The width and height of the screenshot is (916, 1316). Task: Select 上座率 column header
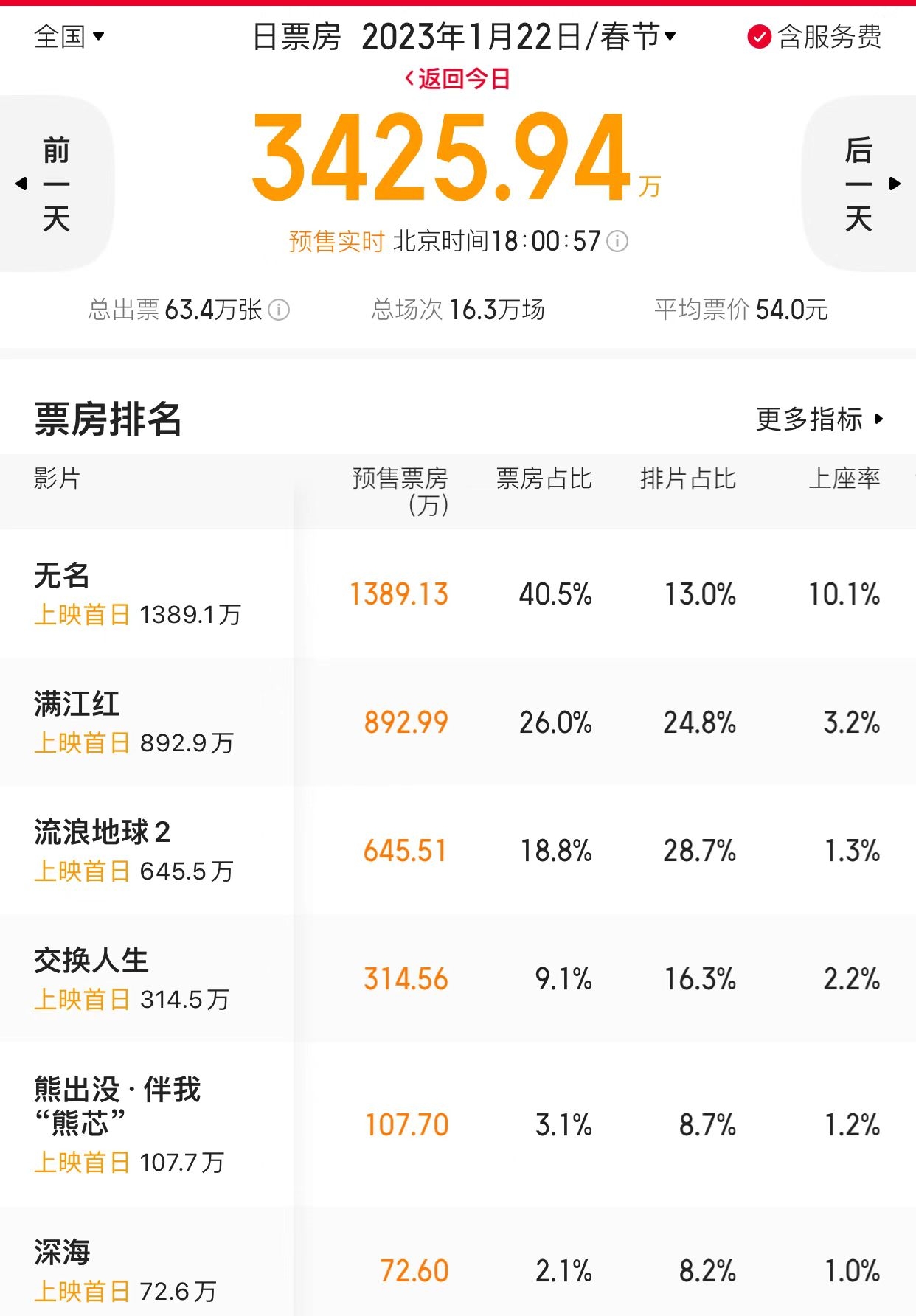[844, 478]
